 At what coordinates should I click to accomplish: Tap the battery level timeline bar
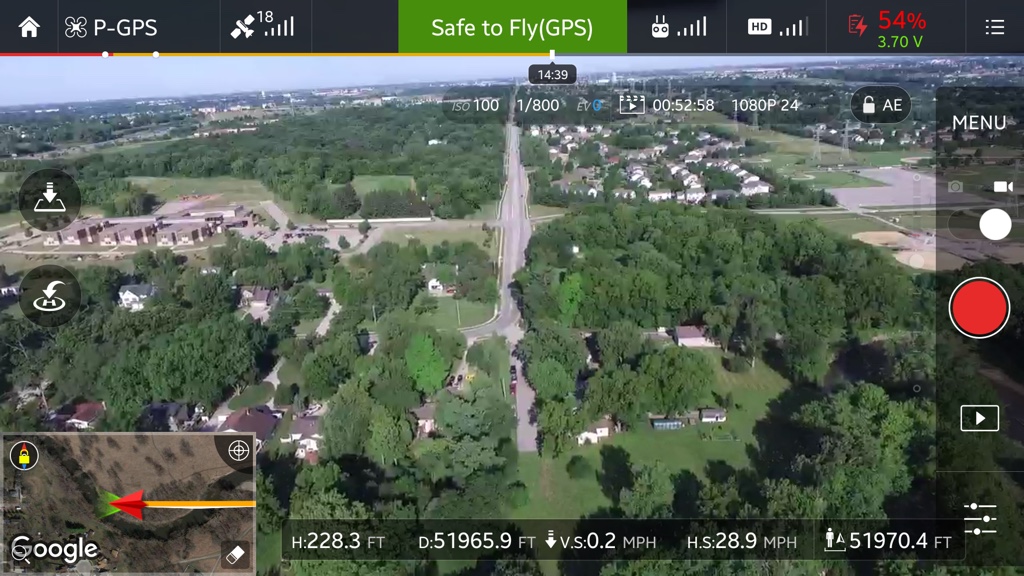click(512, 54)
